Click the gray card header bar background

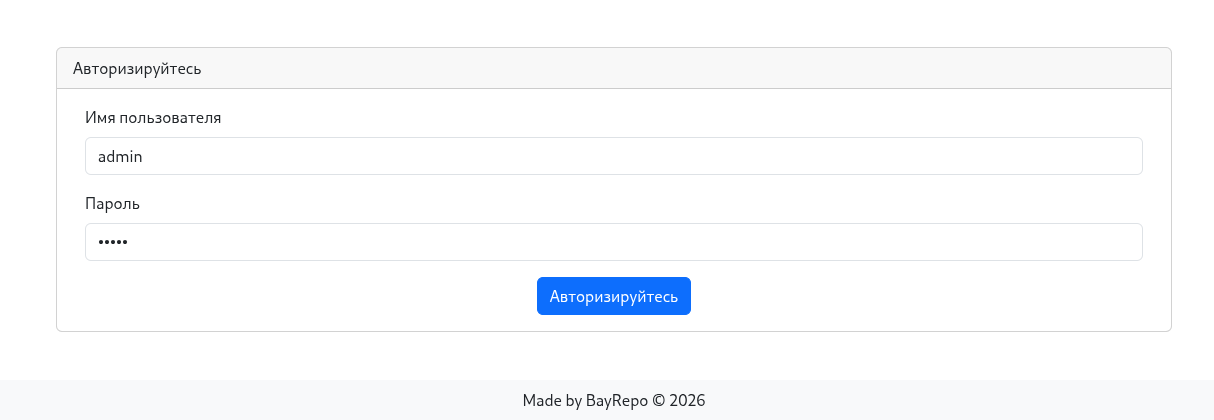click(700, 69)
